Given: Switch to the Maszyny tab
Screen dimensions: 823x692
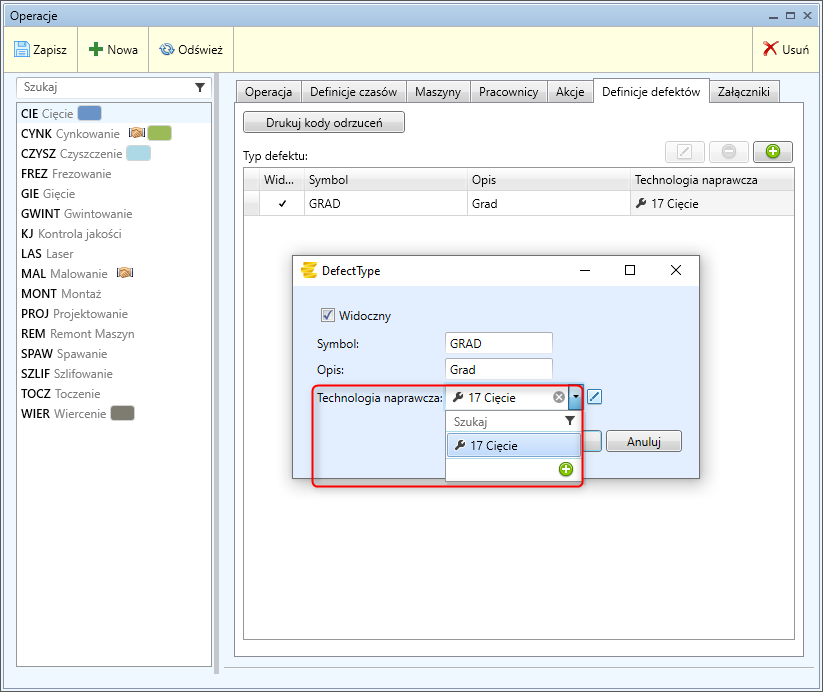Looking at the screenshot, I should [438, 91].
